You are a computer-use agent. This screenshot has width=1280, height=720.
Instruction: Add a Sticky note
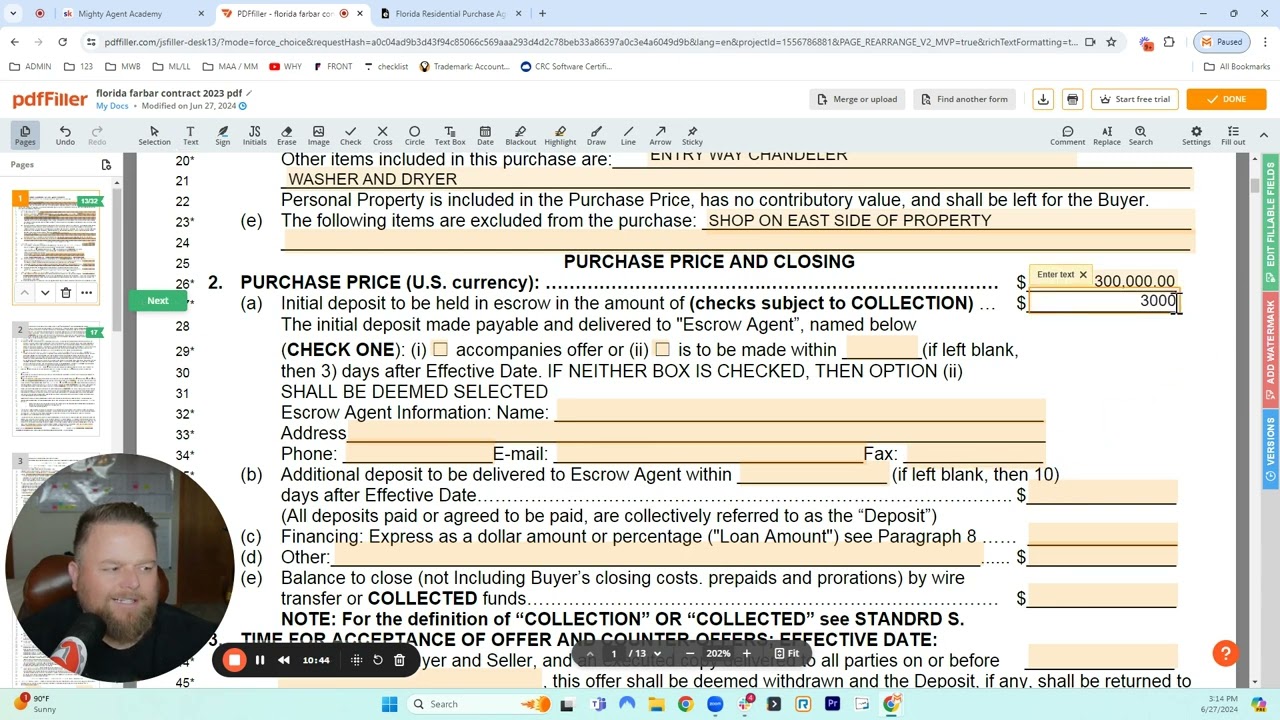[692, 135]
